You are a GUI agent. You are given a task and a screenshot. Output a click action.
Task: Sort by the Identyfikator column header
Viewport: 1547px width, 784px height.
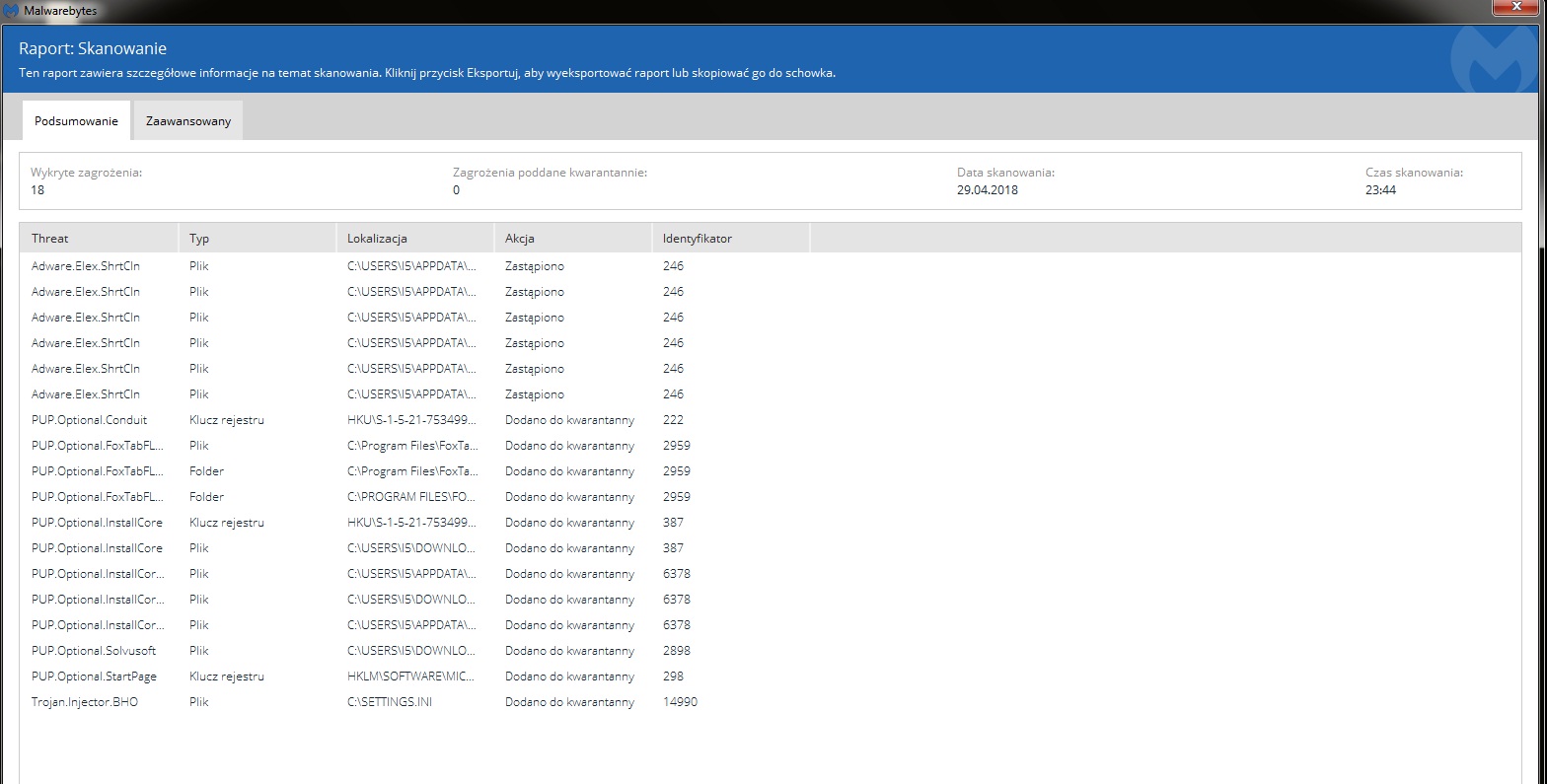730,238
